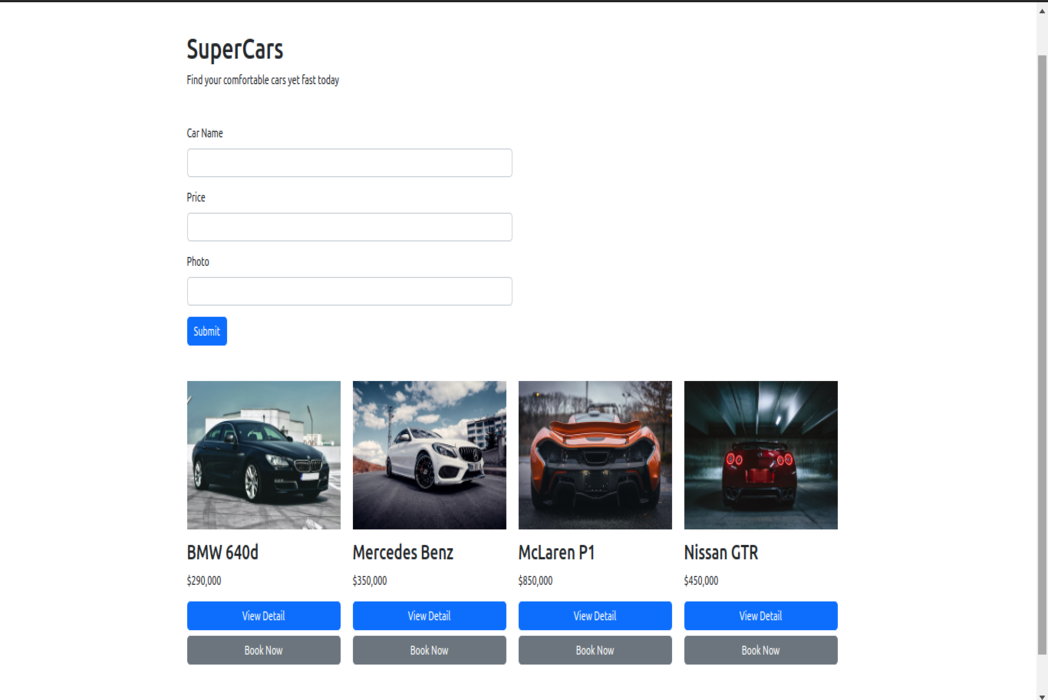The width and height of the screenshot is (1048, 700).
Task: Click the 'BMW 640d' title
Action: 223,553
